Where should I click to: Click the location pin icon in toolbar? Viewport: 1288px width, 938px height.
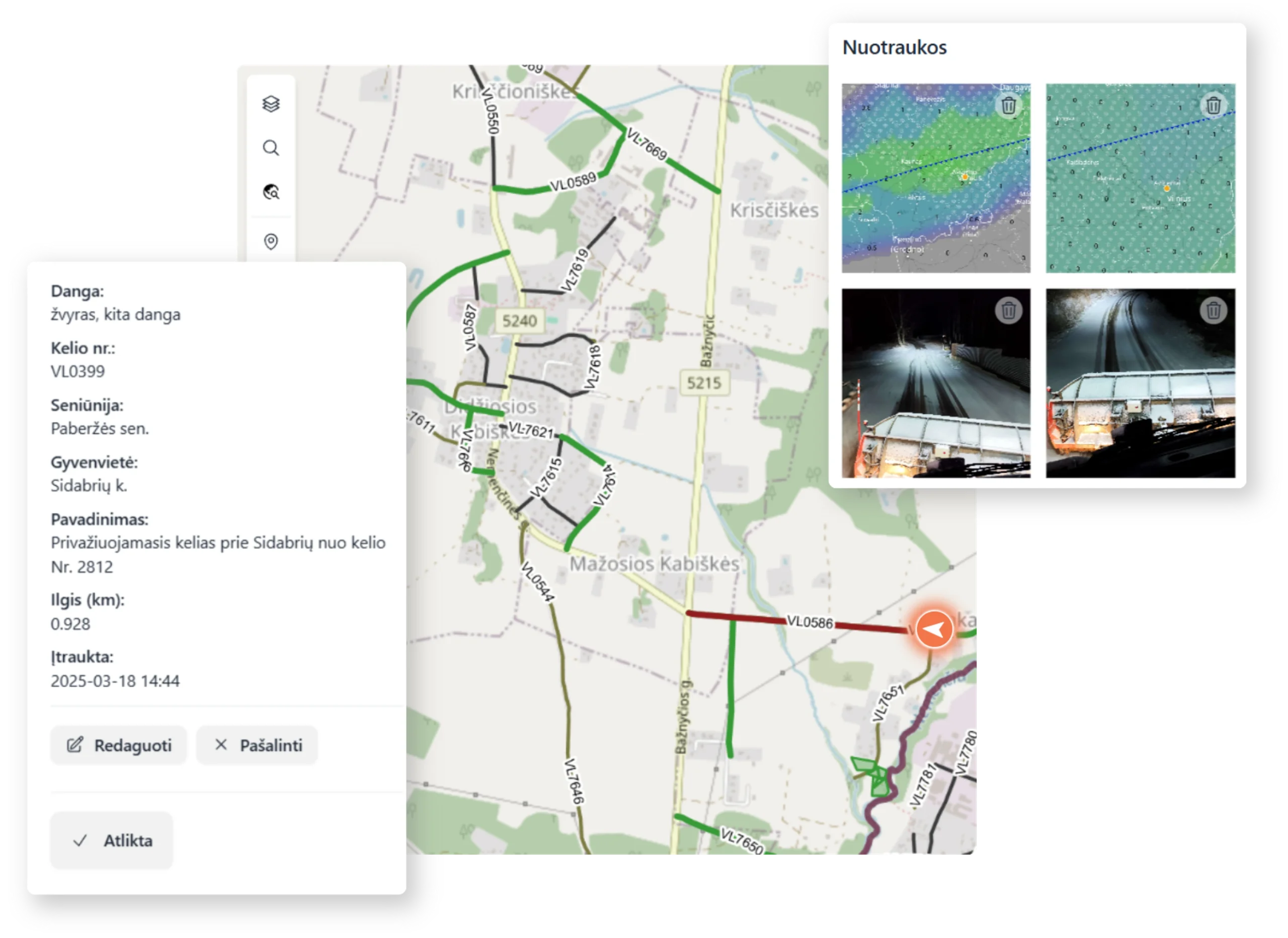271,242
